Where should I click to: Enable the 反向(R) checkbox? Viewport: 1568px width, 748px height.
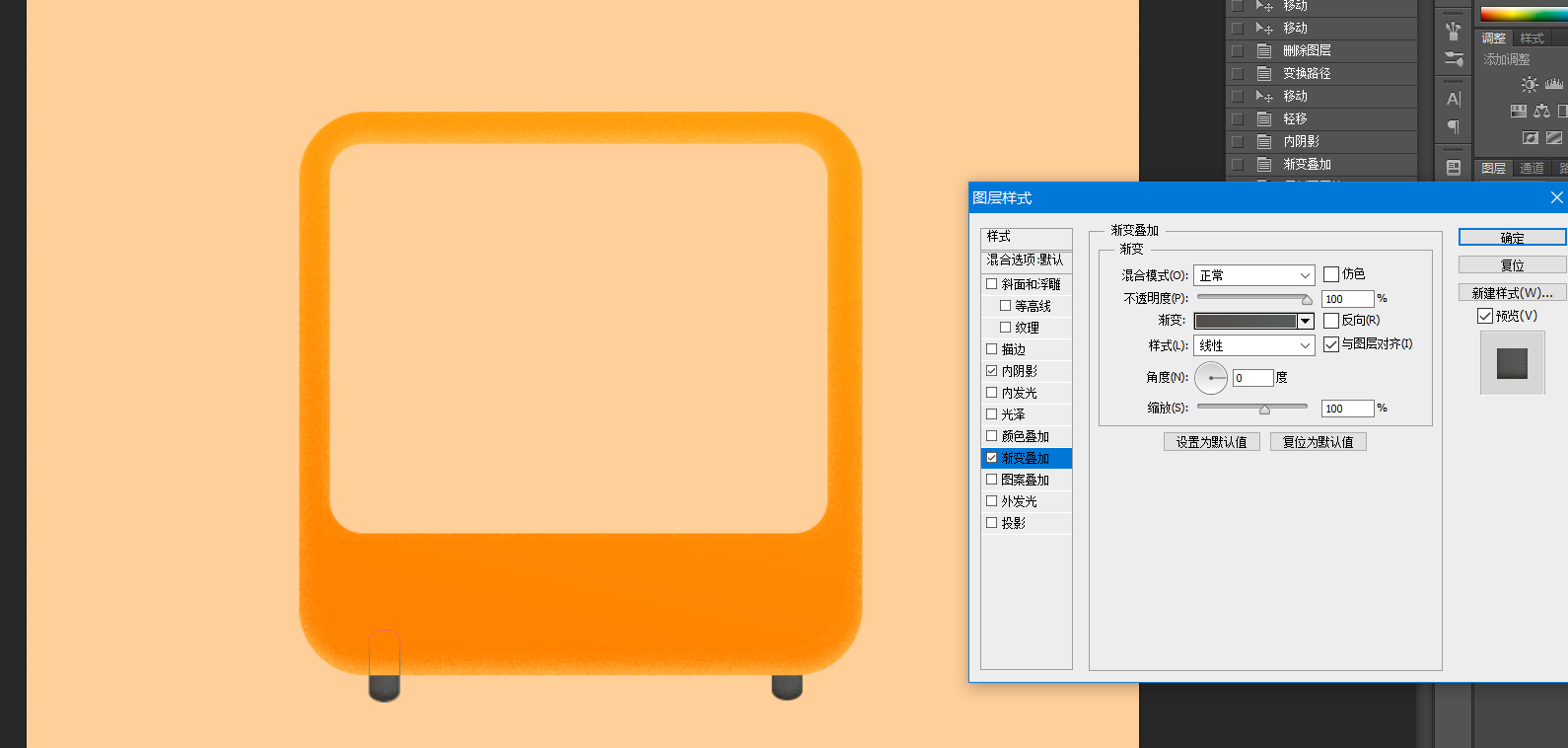(x=1331, y=321)
